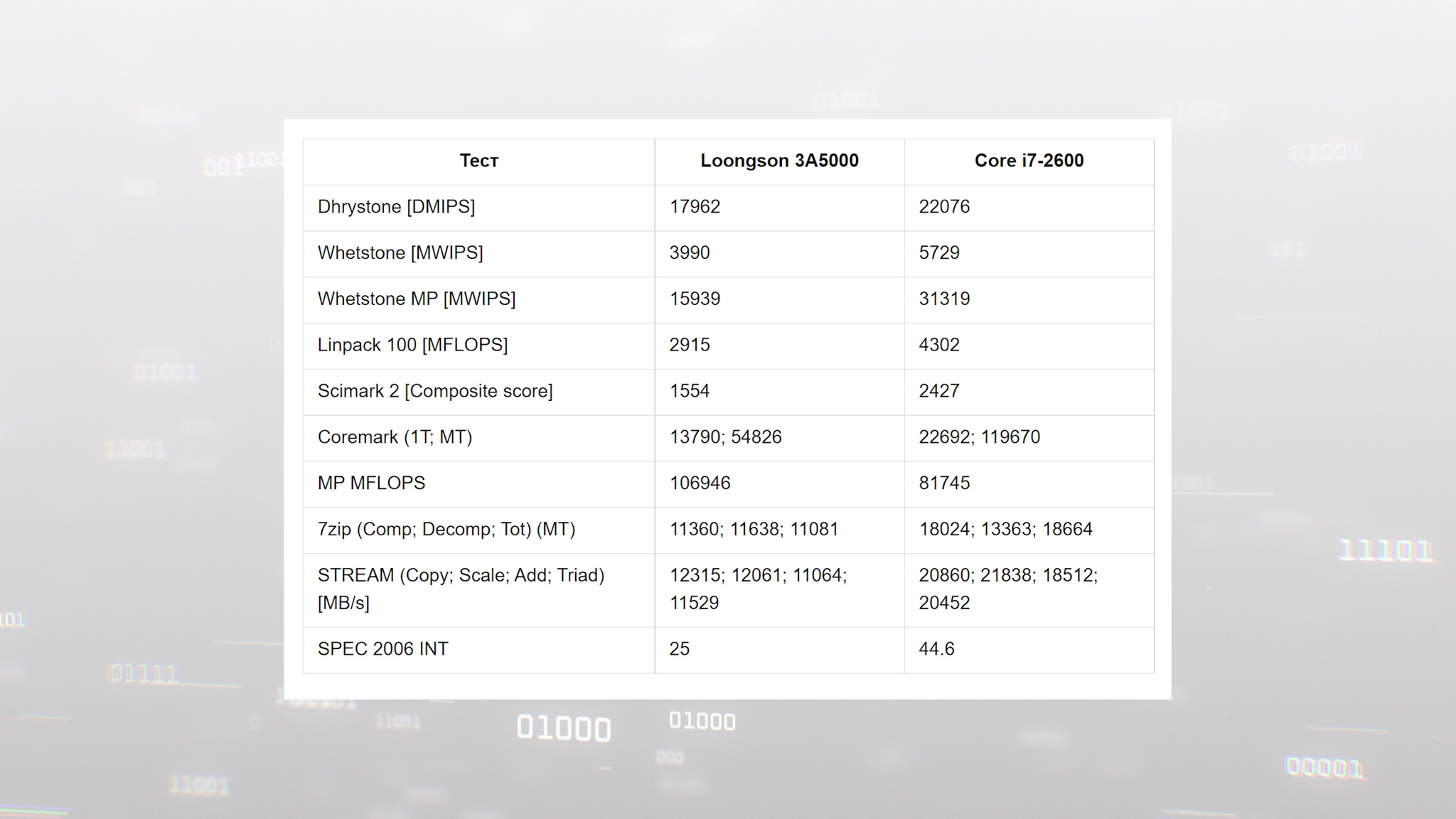
Task: Click the Linpack value 2915
Action: click(x=690, y=345)
